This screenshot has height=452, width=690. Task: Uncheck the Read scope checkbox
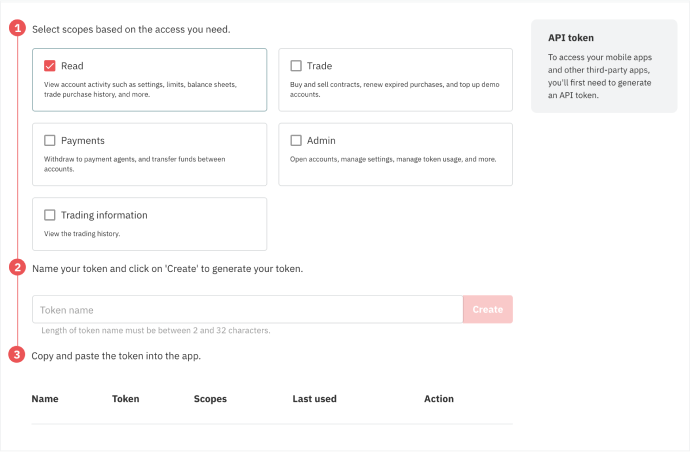pos(50,66)
